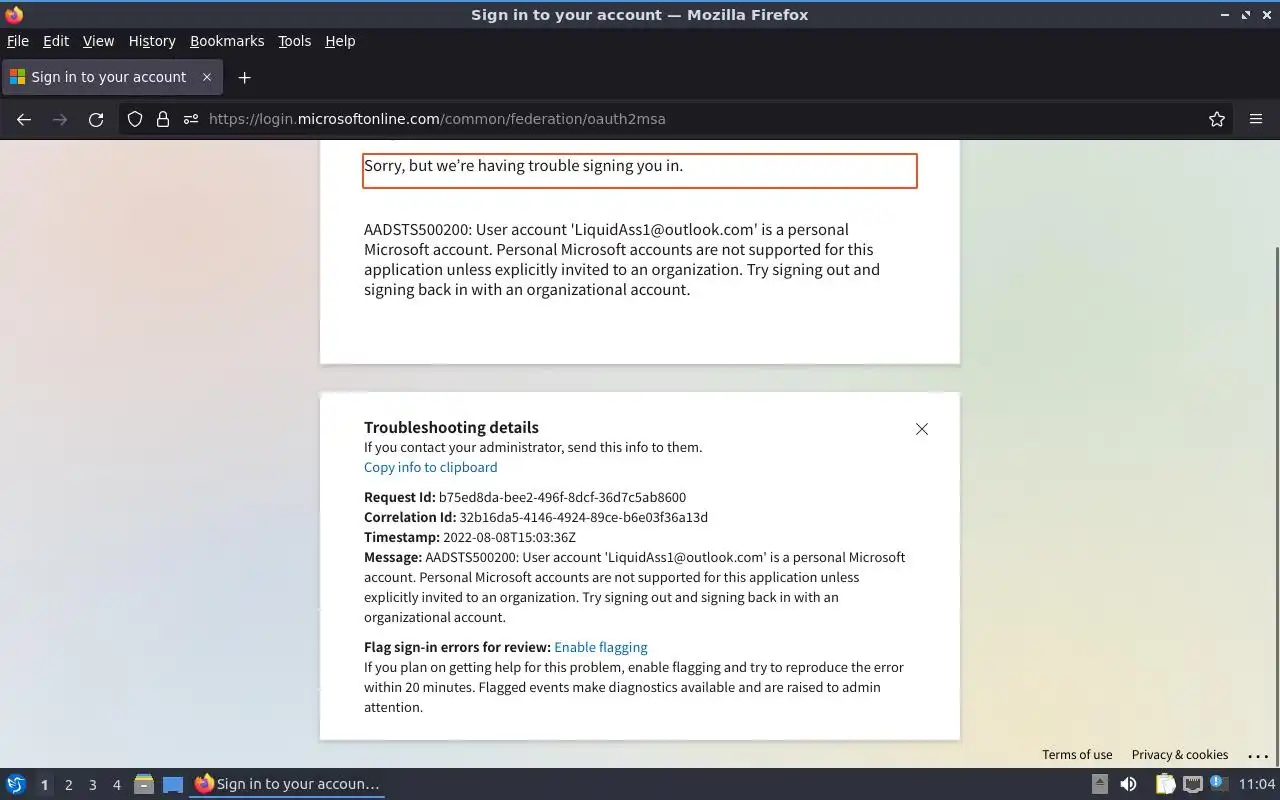Switch to workspace 3
1280x800 pixels.
click(x=92, y=785)
